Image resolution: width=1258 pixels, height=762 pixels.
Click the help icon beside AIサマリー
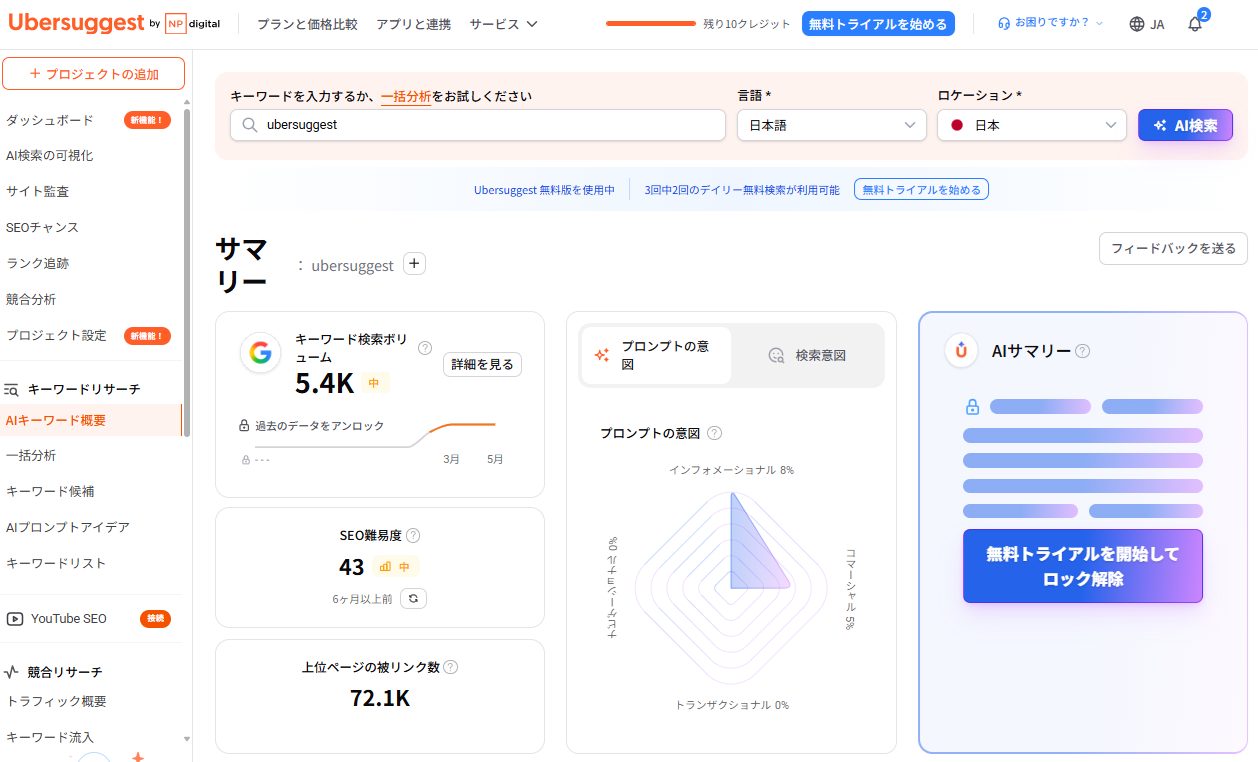(1082, 351)
